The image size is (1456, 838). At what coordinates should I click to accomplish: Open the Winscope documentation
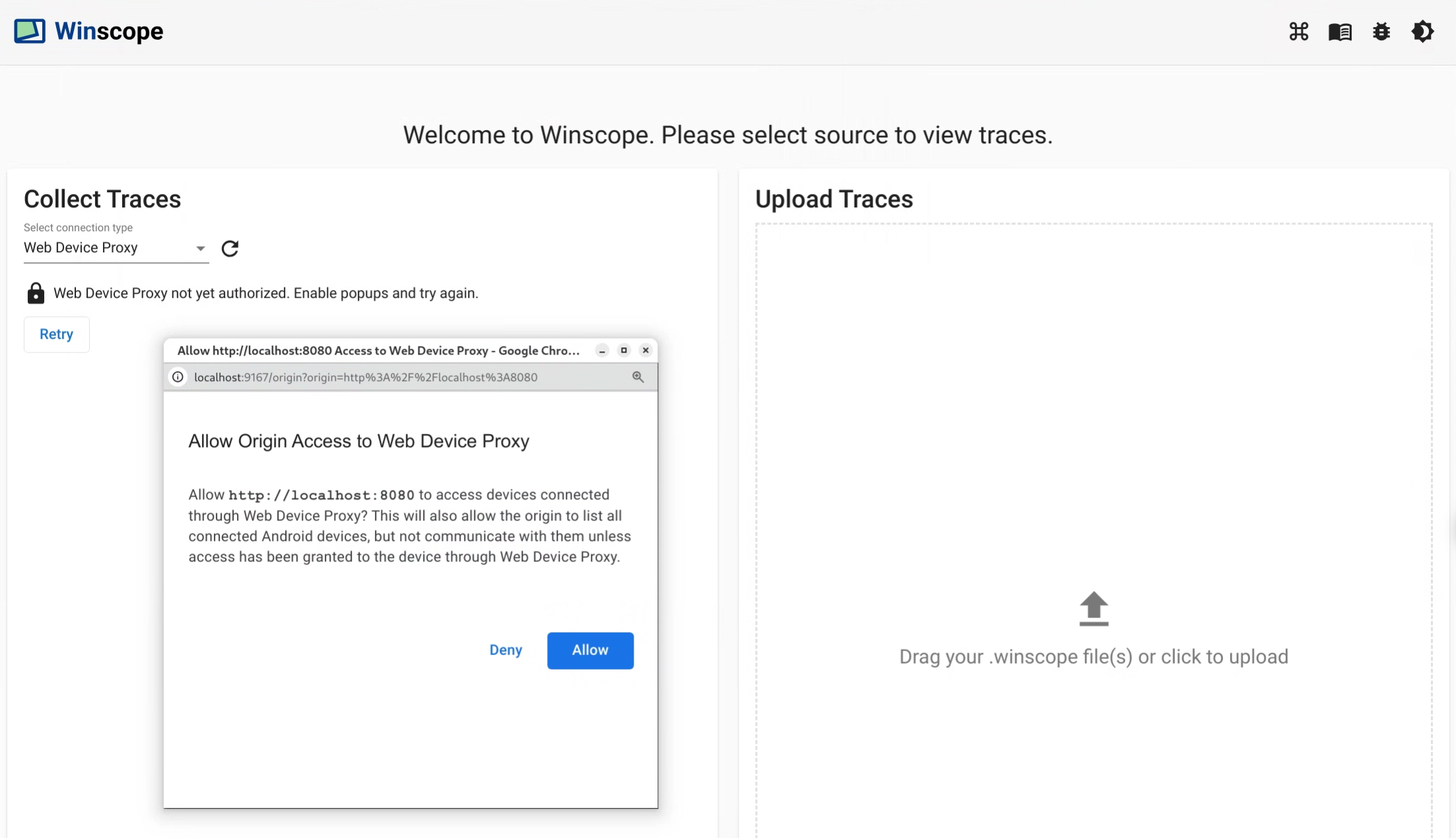click(x=1340, y=31)
